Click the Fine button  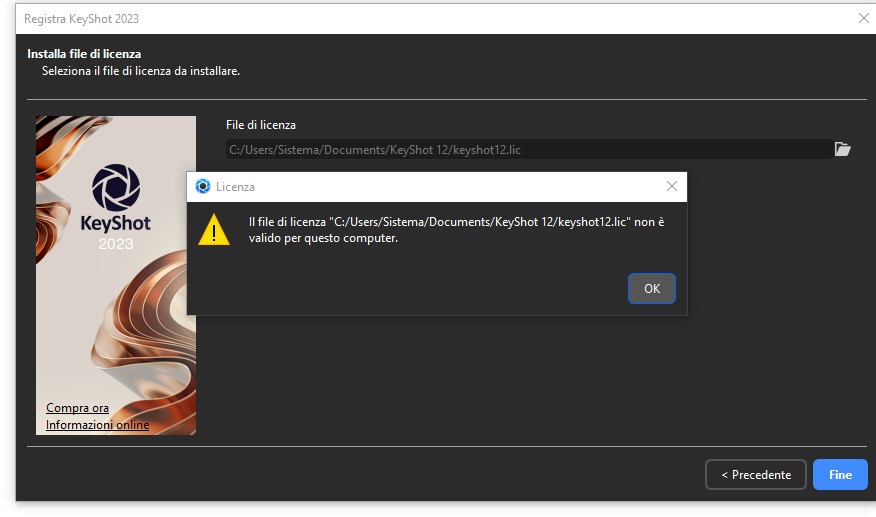(x=840, y=475)
